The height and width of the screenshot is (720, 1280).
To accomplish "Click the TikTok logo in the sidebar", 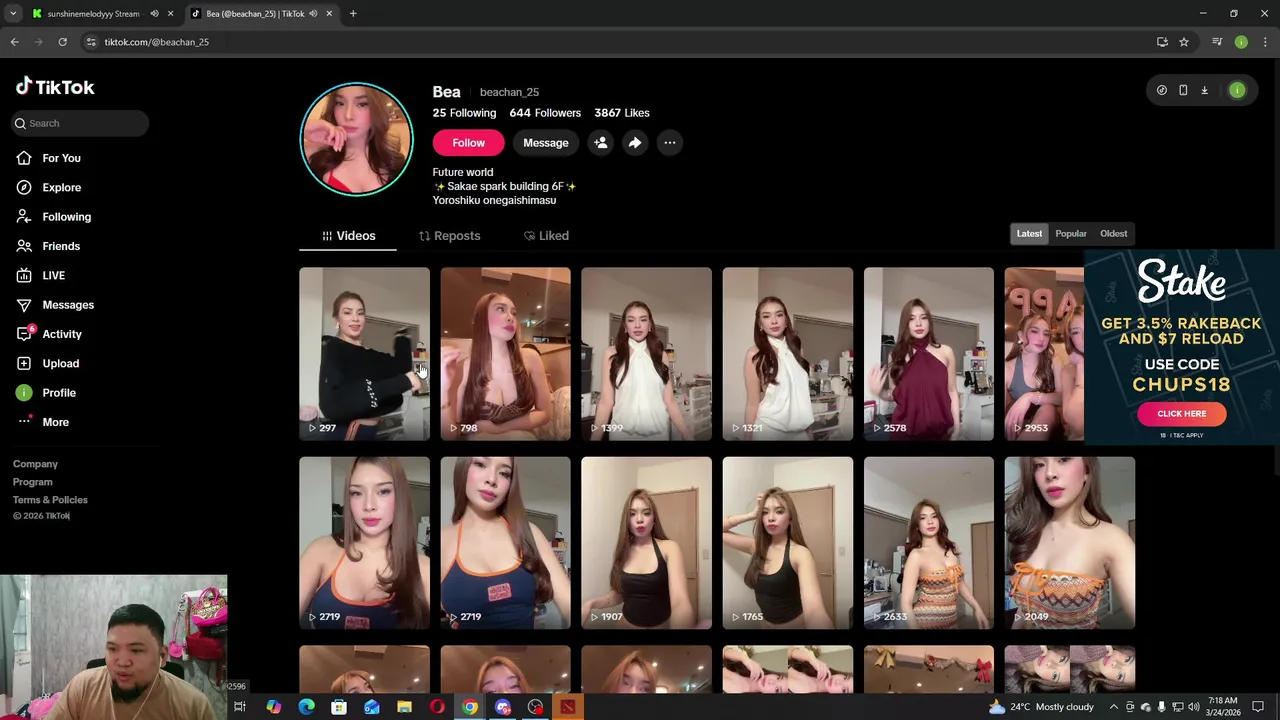I will coord(55,87).
